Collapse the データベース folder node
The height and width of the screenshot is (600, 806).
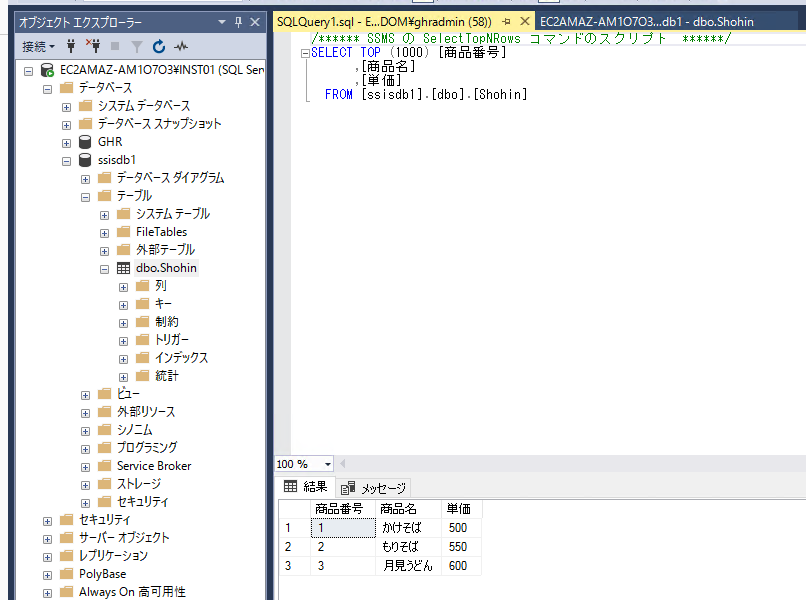tap(47, 89)
